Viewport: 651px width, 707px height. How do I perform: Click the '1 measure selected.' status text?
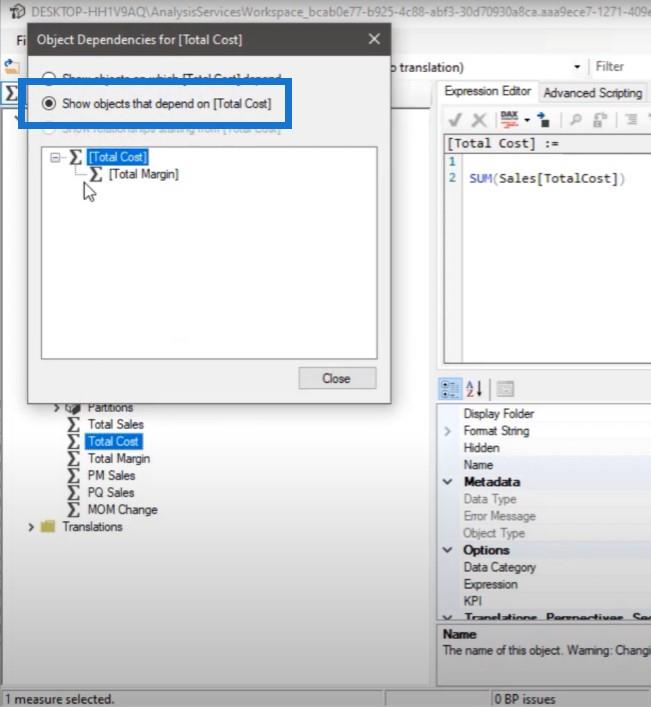point(59,699)
